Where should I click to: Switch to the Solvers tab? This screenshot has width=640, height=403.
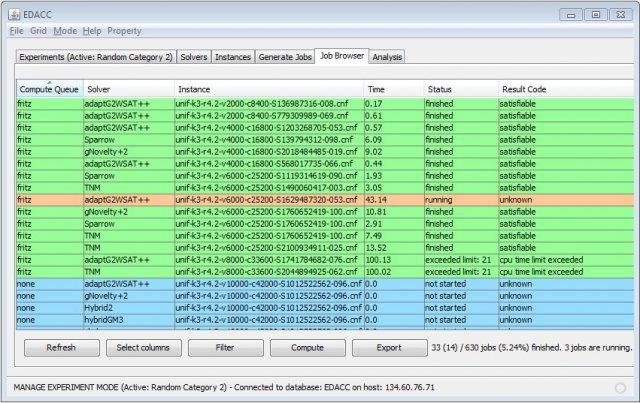(x=194, y=57)
